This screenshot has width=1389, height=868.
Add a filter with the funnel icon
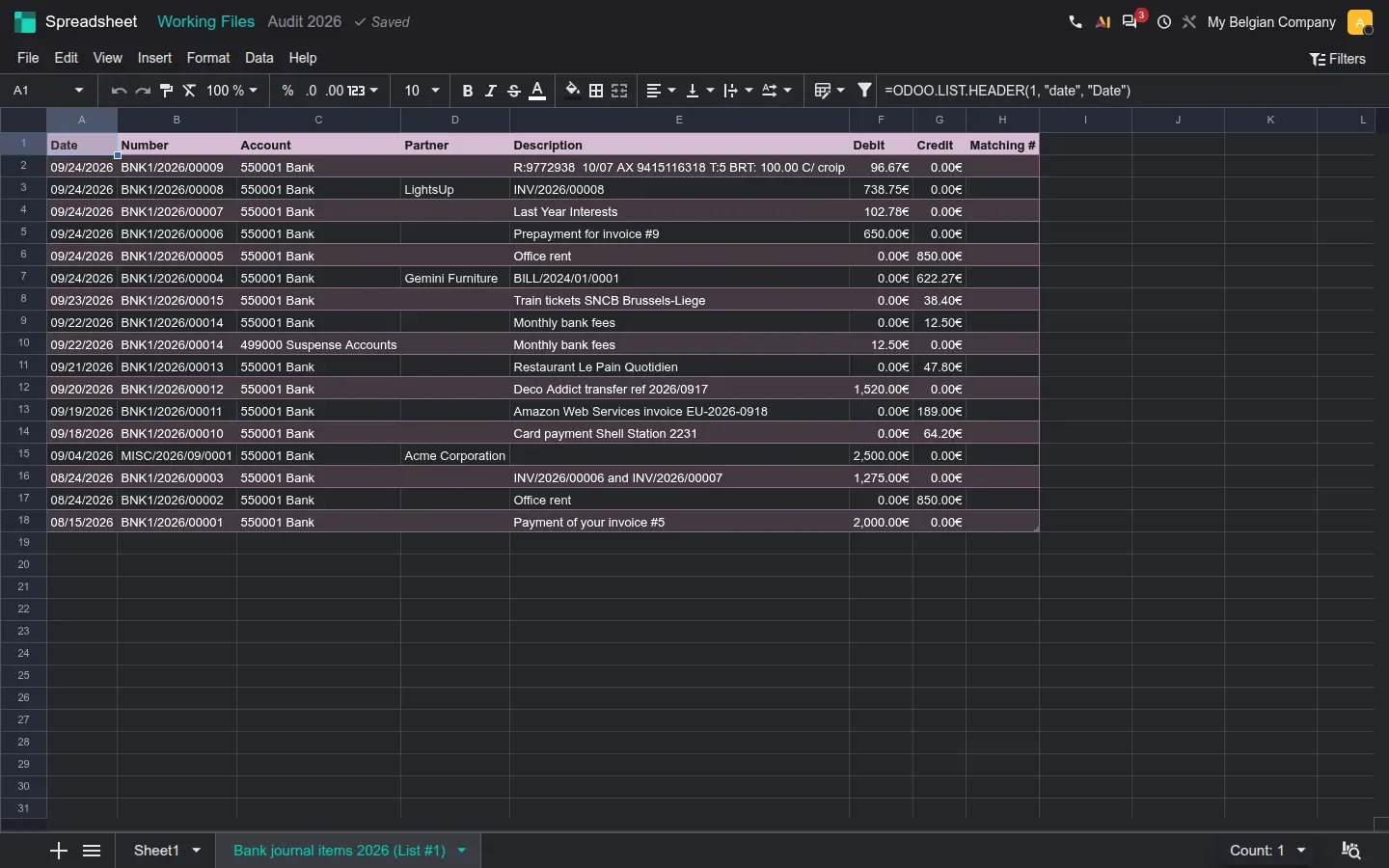point(864,91)
